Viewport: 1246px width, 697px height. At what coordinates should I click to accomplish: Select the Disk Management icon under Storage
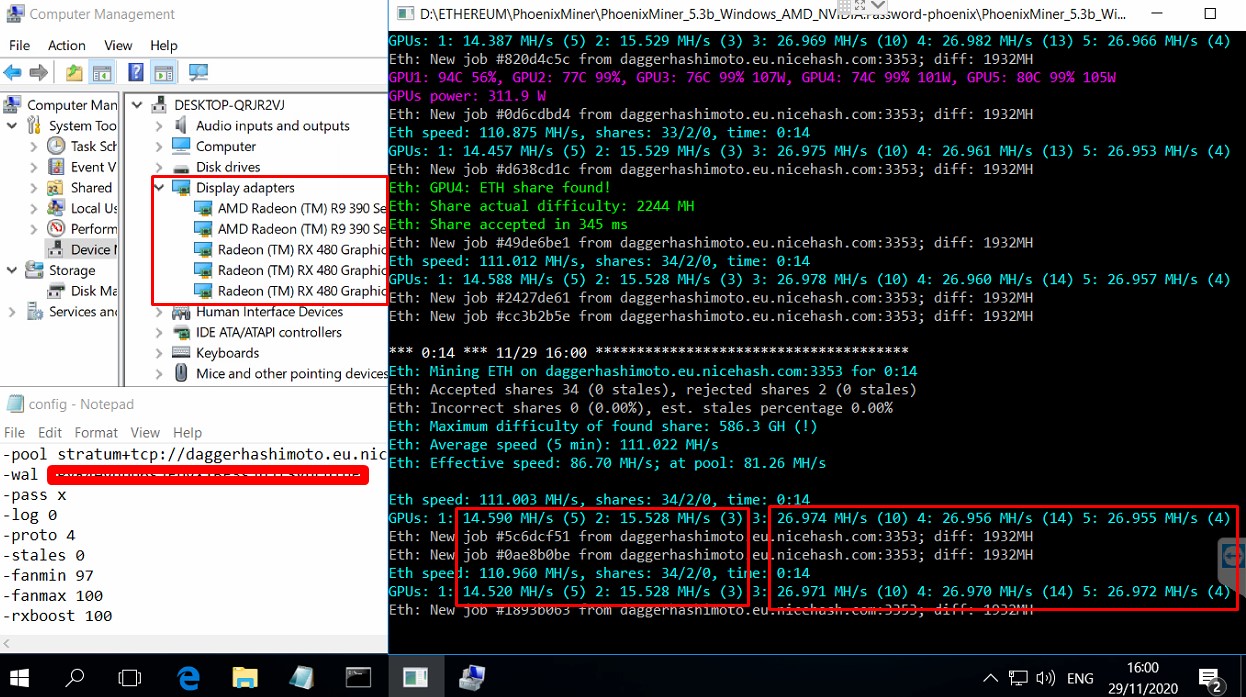click(56, 291)
